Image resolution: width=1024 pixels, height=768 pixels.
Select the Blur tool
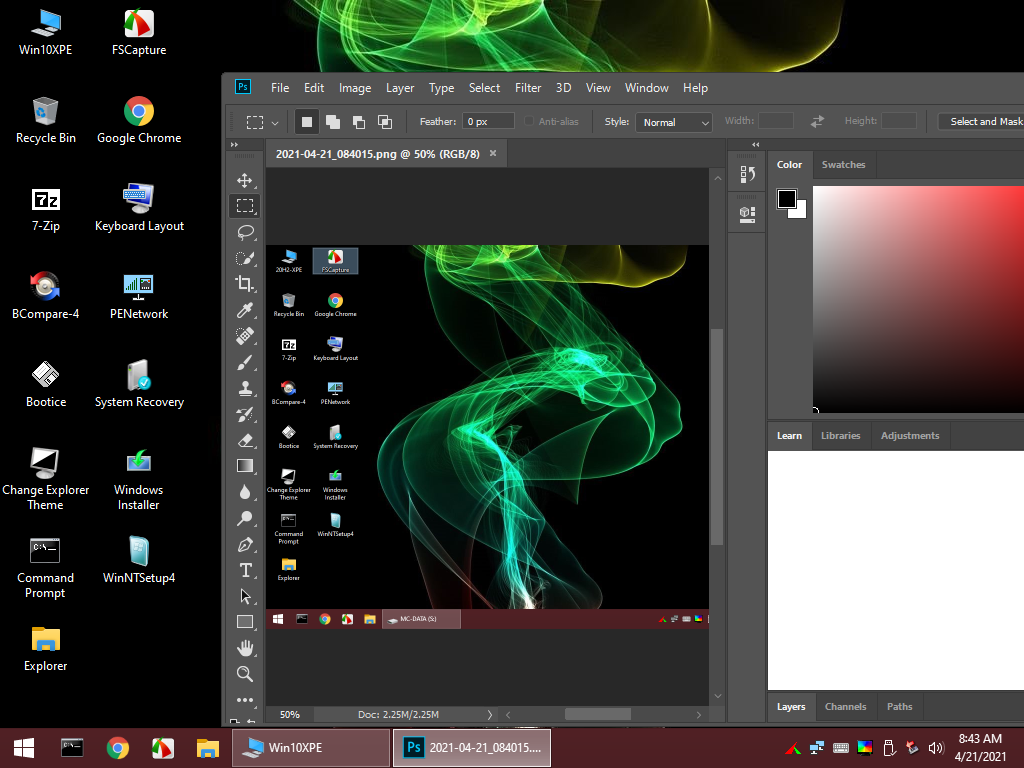[245, 492]
